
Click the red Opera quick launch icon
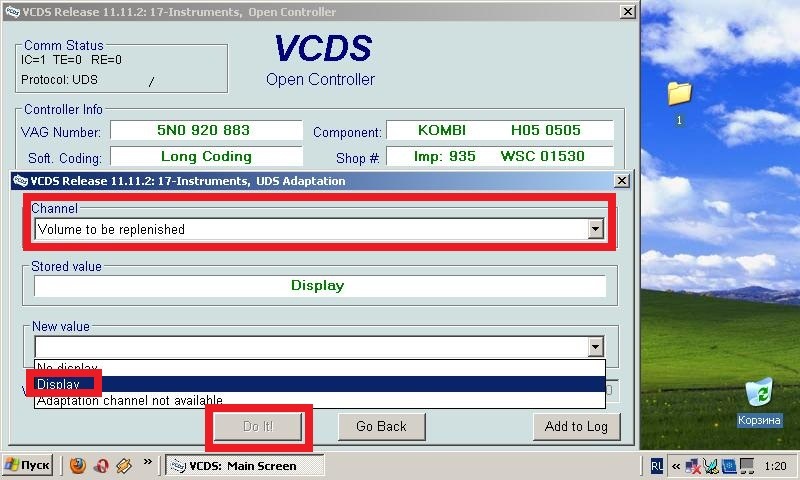click(101, 465)
